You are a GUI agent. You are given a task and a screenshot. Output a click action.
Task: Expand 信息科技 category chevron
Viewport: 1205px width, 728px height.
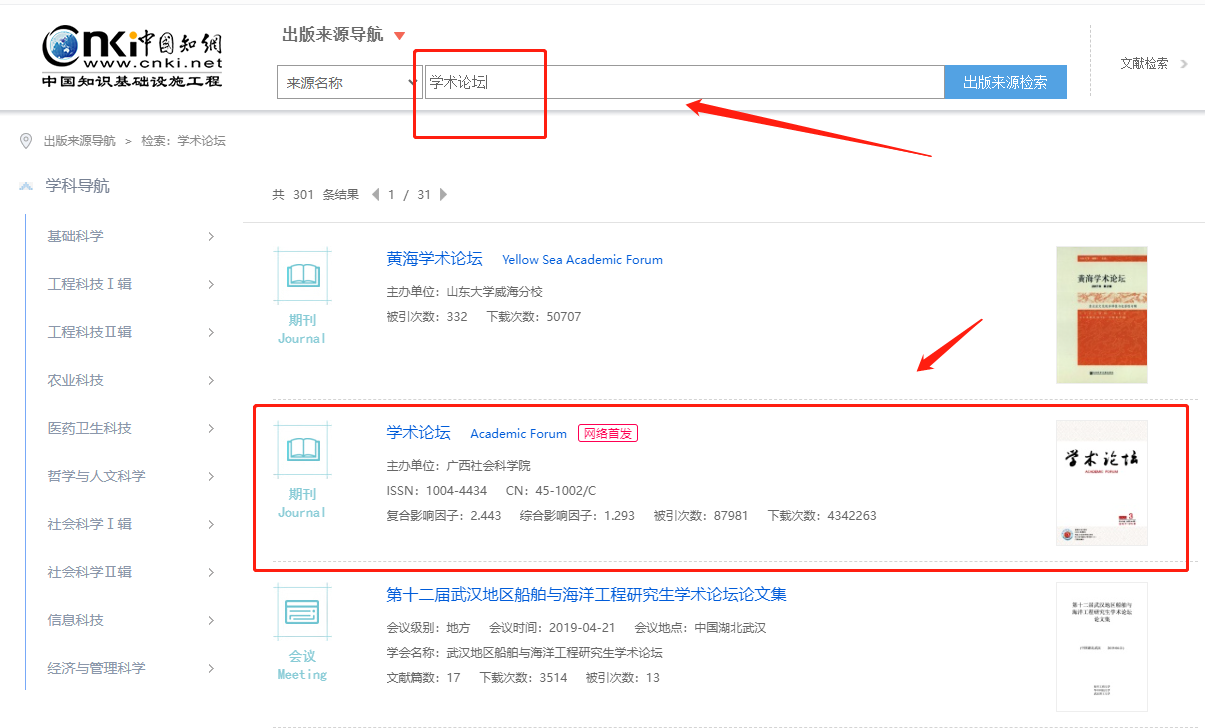pyautogui.click(x=211, y=620)
